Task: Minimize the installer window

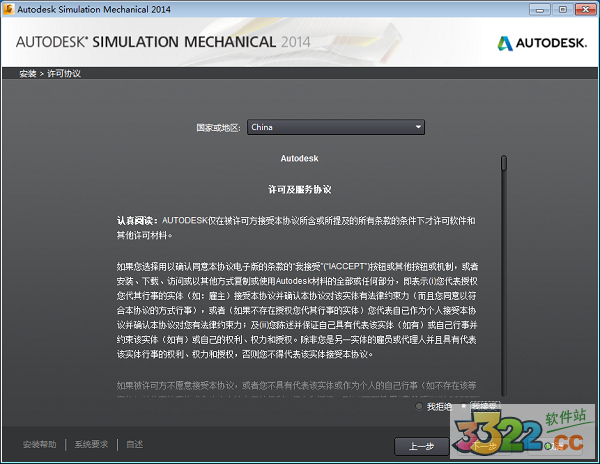Action: (540, 10)
